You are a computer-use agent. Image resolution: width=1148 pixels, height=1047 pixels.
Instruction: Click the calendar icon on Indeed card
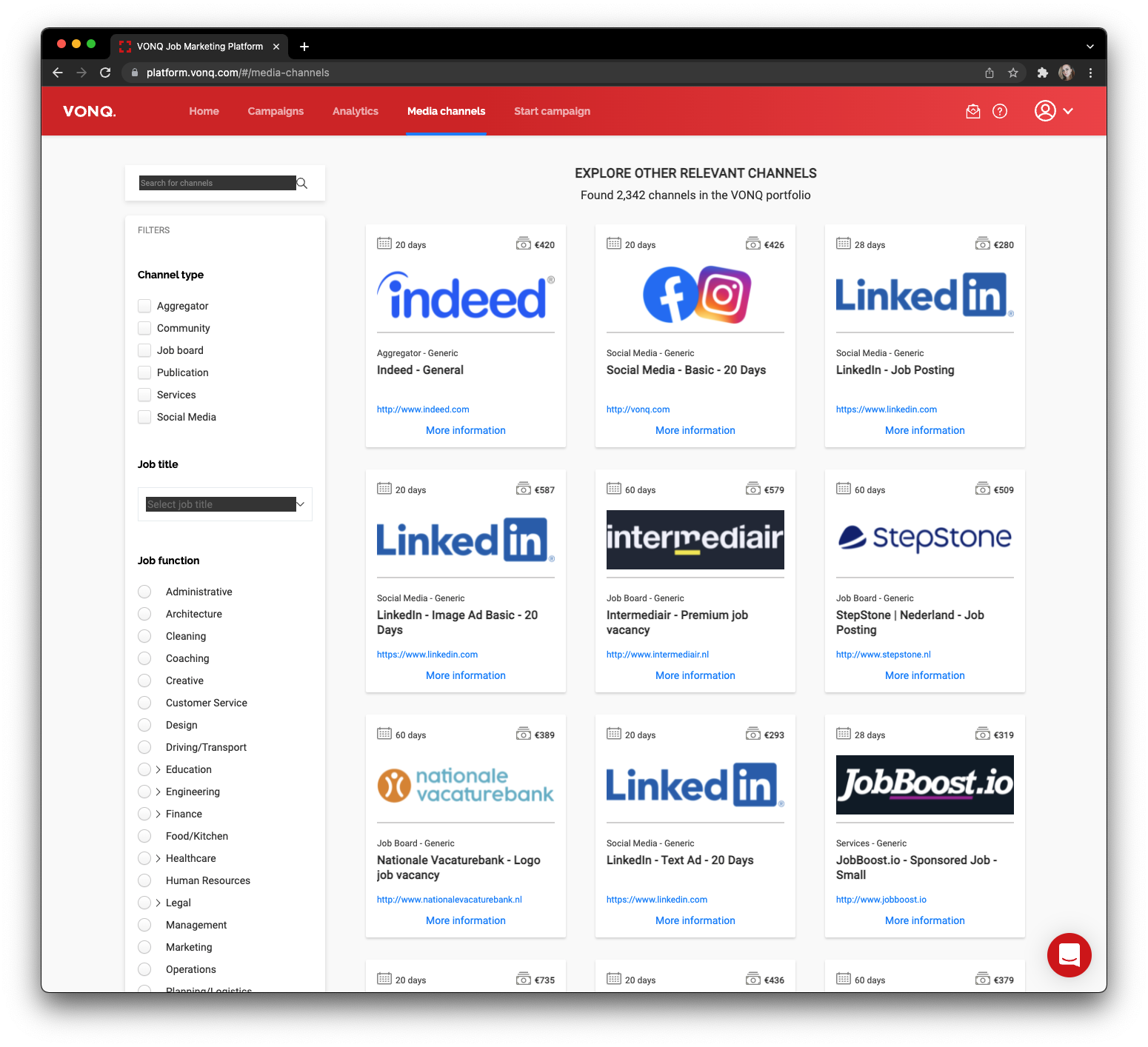(384, 244)
